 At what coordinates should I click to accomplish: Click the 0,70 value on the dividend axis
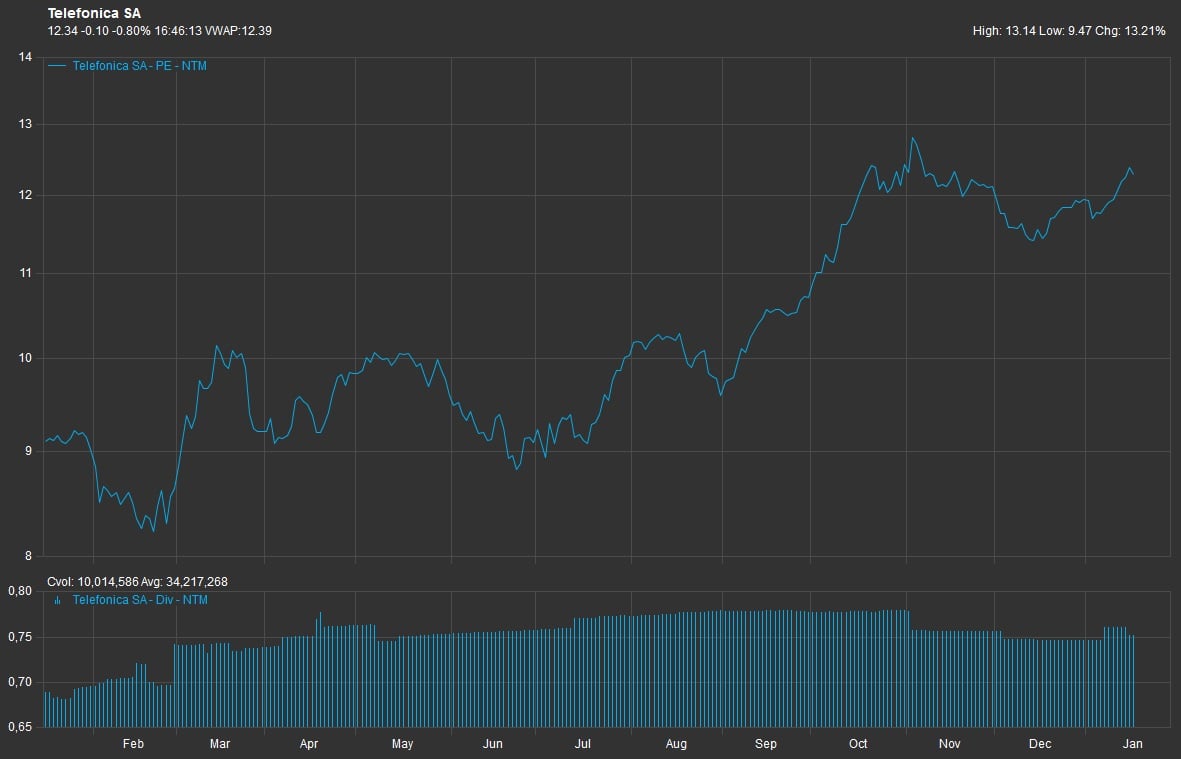tap(20, 682)
